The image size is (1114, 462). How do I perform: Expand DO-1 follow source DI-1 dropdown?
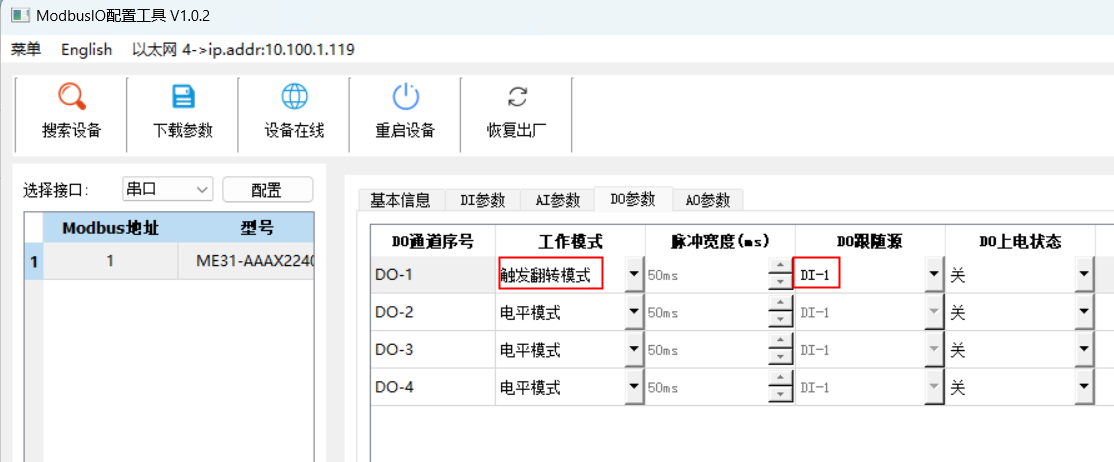point(934,274)
